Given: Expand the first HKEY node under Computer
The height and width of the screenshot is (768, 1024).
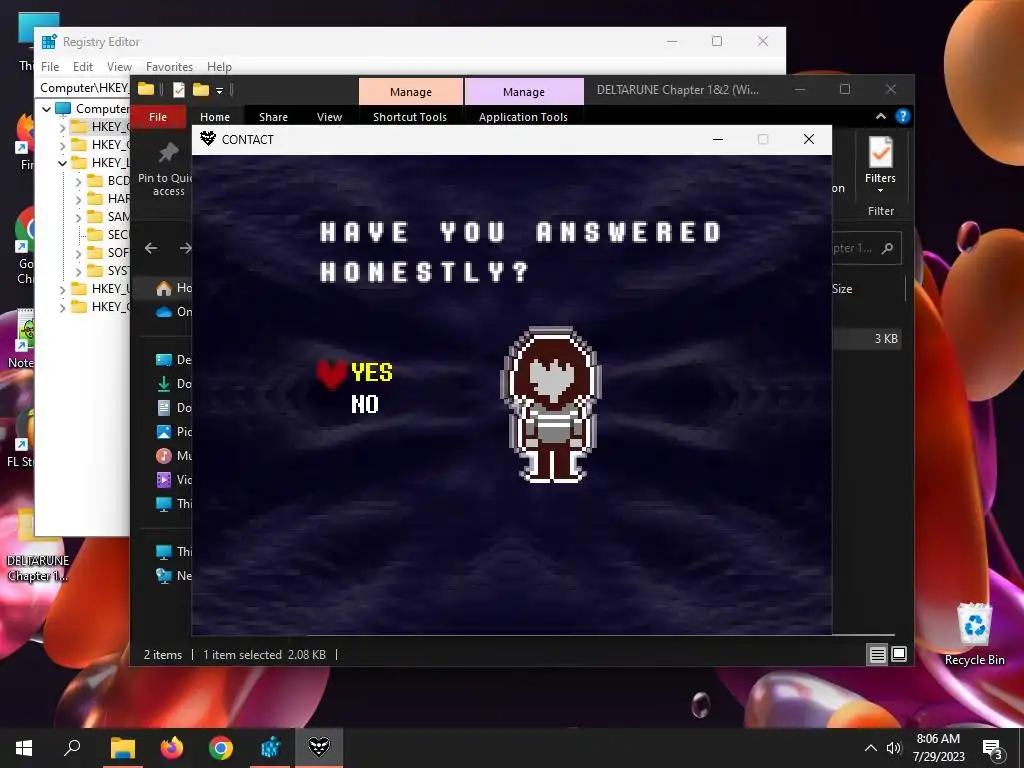Looking at the screenshot, I should tap(63, 127).
